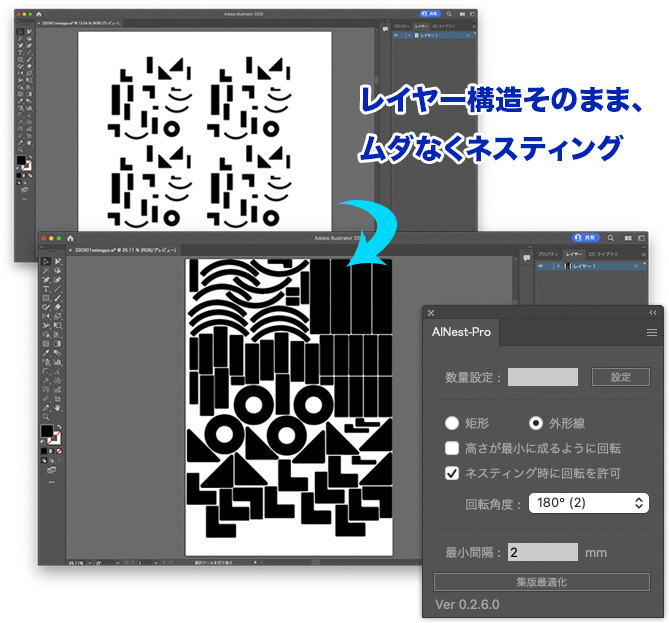Click the Home icon in back window
Screen dimensions: 669x623
pyautogui.click(x=39, y=14)
